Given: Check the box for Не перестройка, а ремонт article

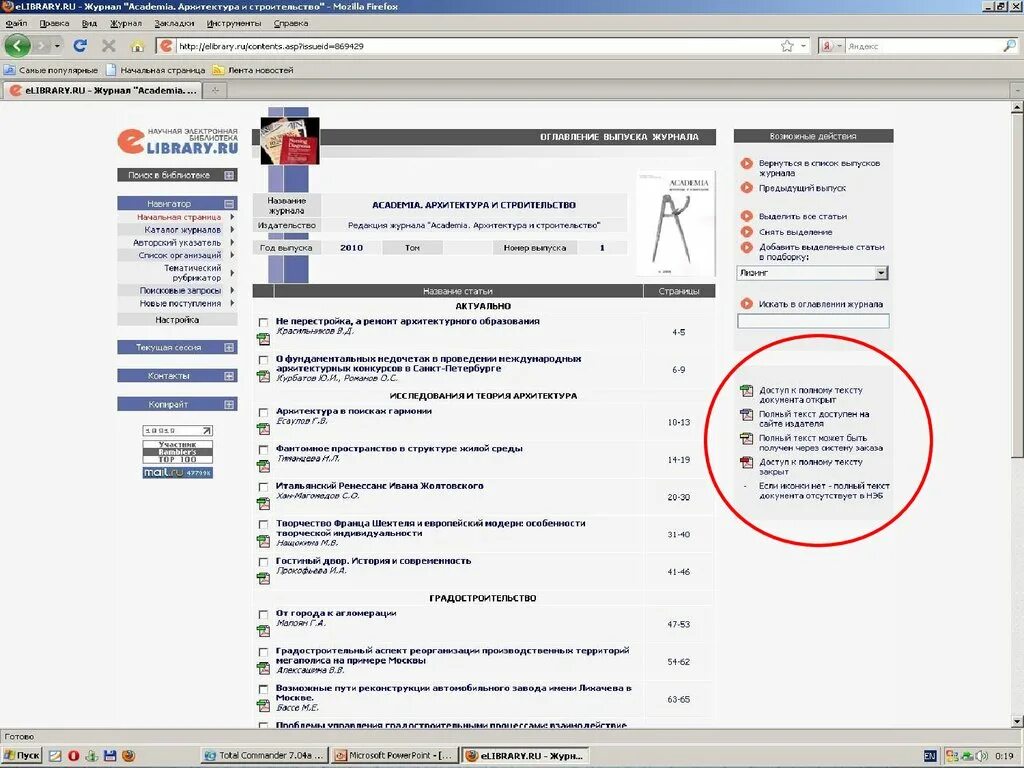Looking at the screenshot, I should (x=263, y=323).
